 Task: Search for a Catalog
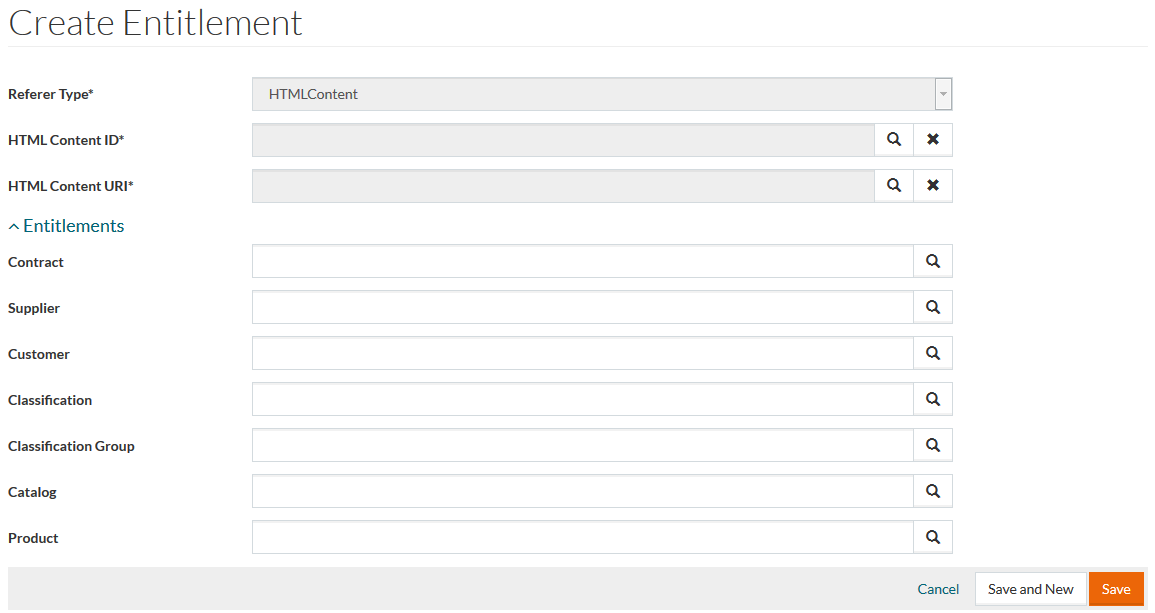[933, 492]
